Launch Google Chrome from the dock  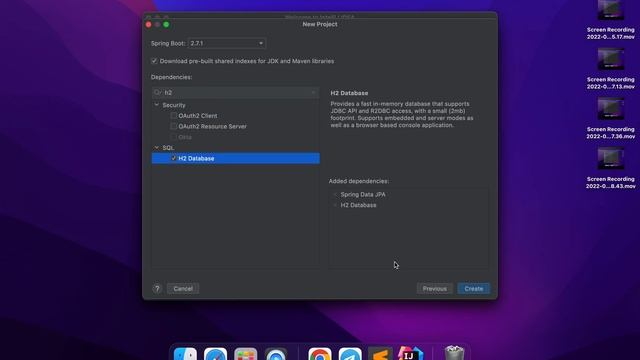click(x=320, y=353)
